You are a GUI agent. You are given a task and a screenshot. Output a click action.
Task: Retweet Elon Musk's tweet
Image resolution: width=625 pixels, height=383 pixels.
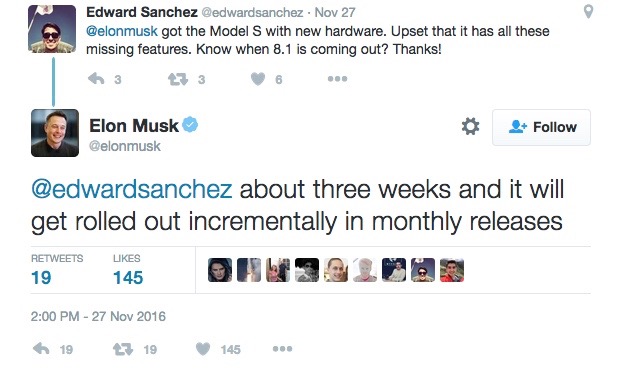pos(123,350)
